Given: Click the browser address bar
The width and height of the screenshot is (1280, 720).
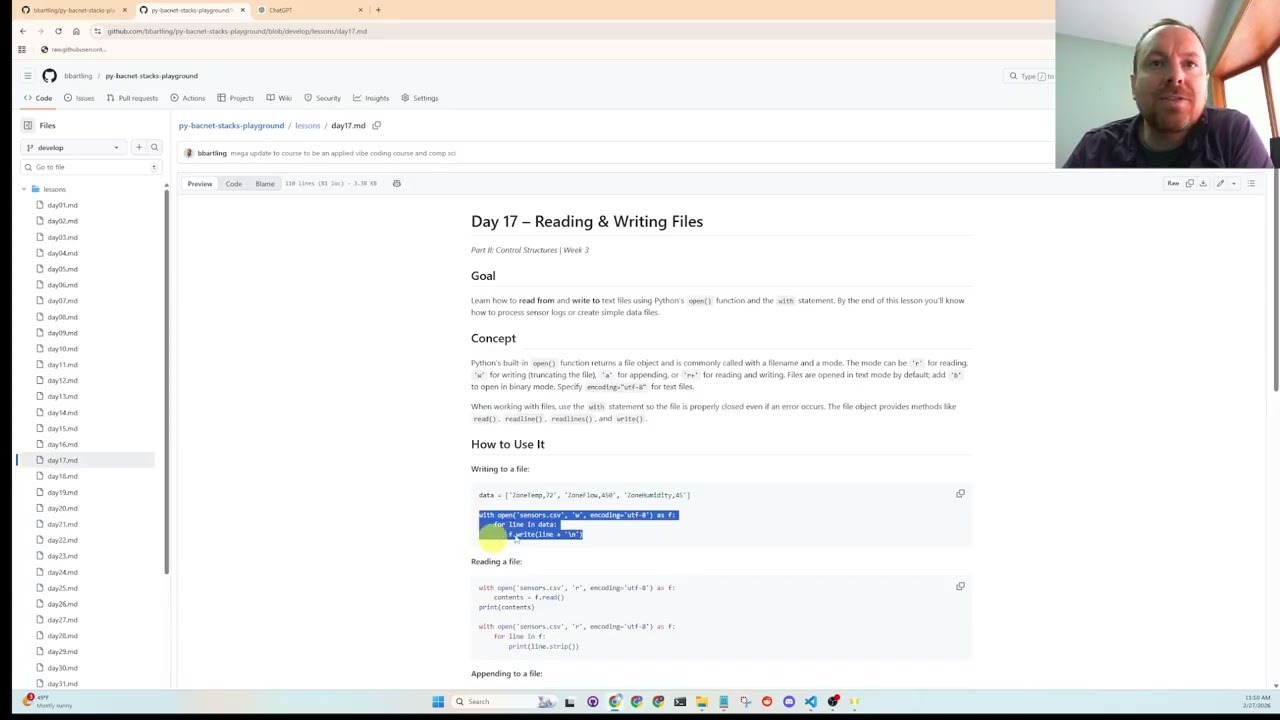Looking at the screenshot, I should point(570,31).
